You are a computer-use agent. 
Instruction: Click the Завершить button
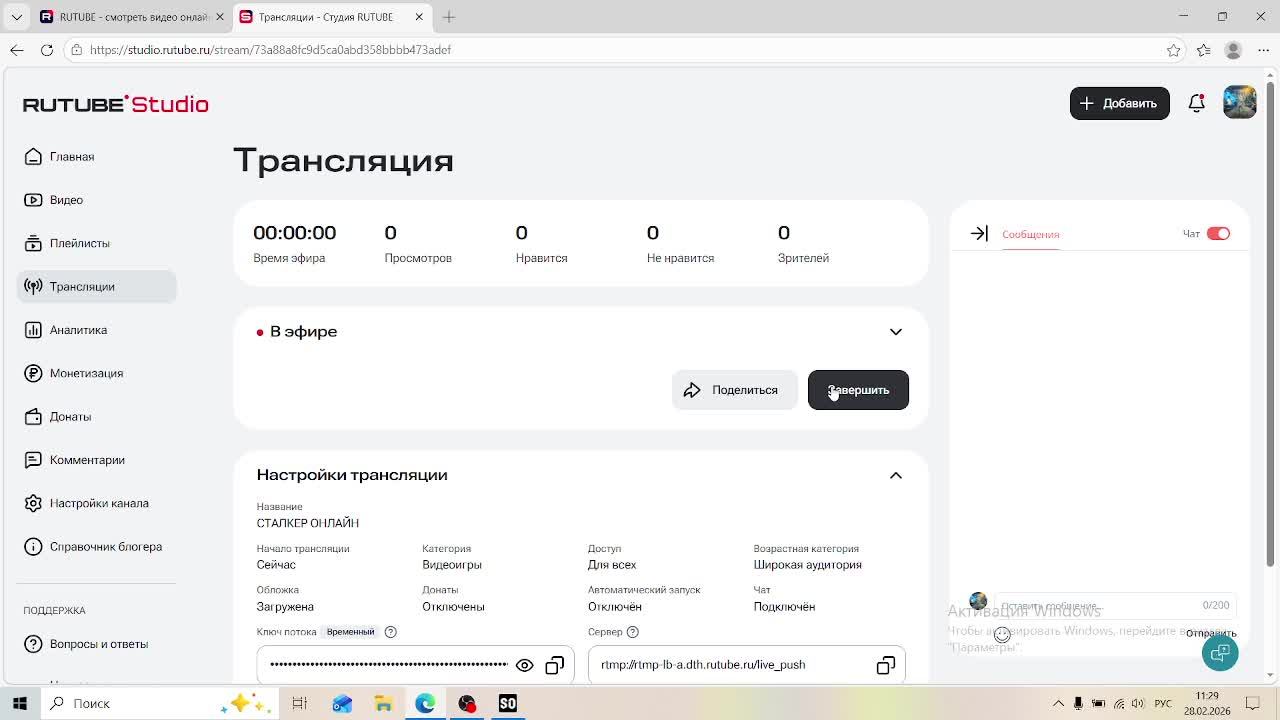tap(858, 390)
